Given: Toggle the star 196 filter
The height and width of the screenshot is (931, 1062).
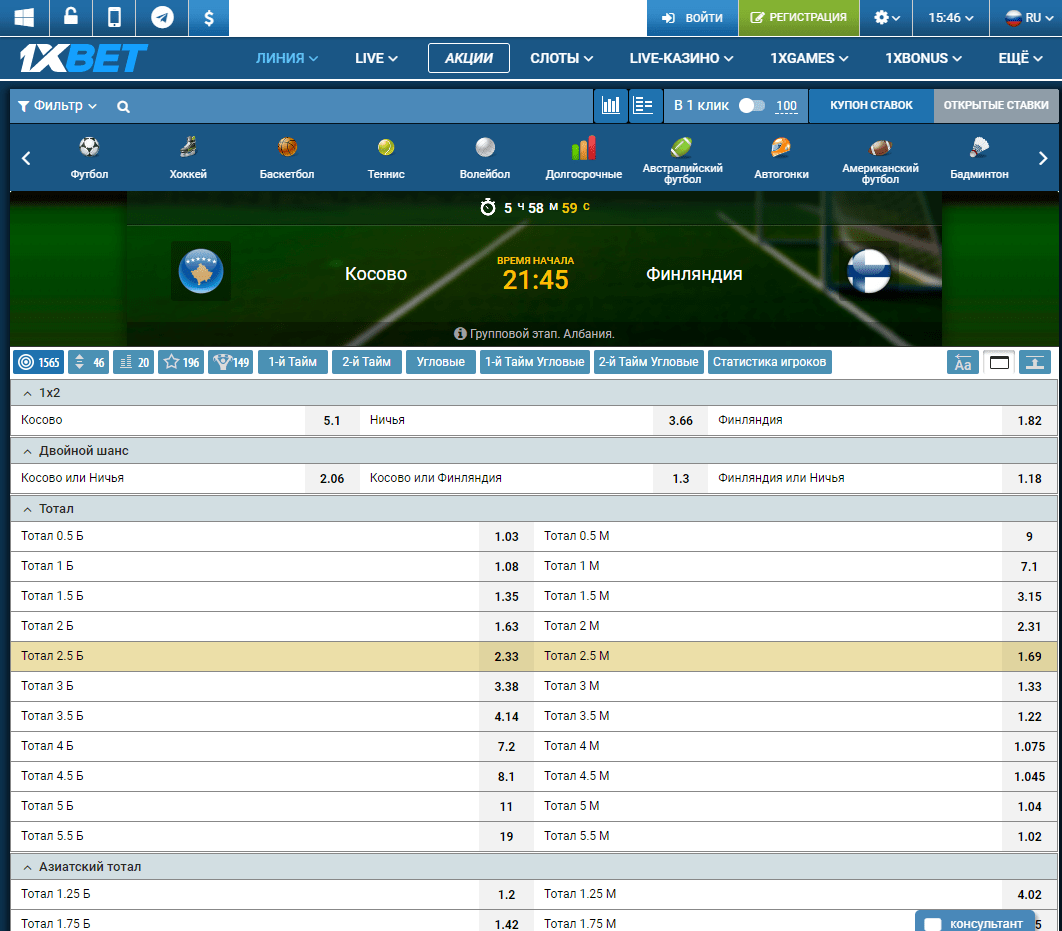Looking at the screenshot, I should [x=181, y=362].
